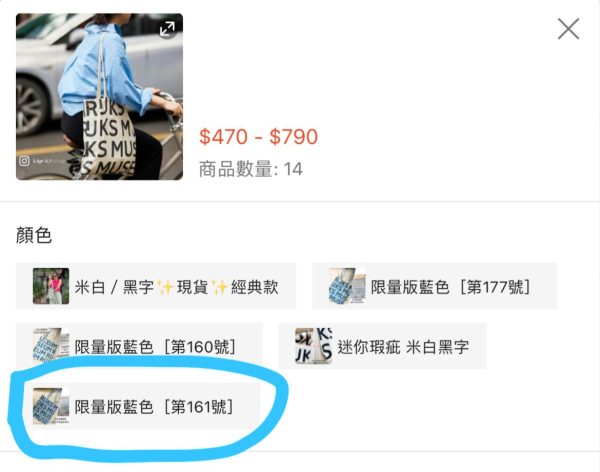
Task: Choose 限量版藍色 [第177號] variant
Action: click(x=434, y=286)
